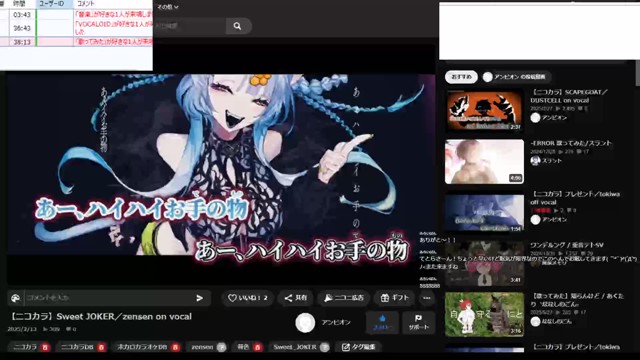Open the ボカロカラオケDB tag
Screen dimensions: 640x360
coord(142,347)
